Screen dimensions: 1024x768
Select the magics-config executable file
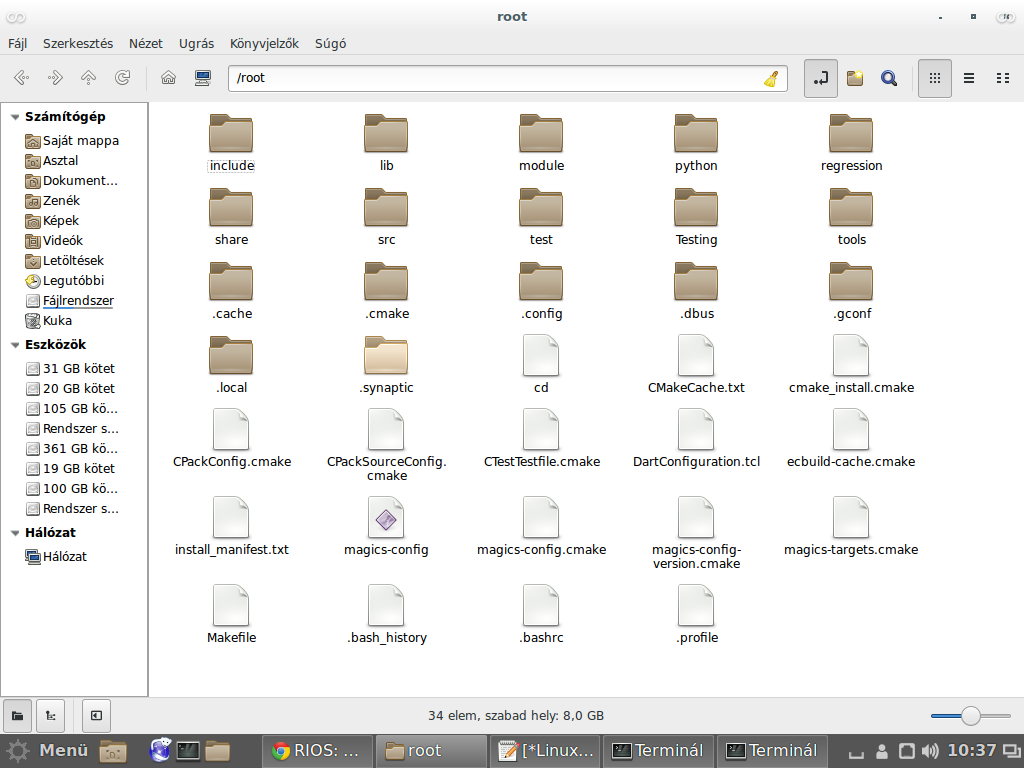coord(386,526)
